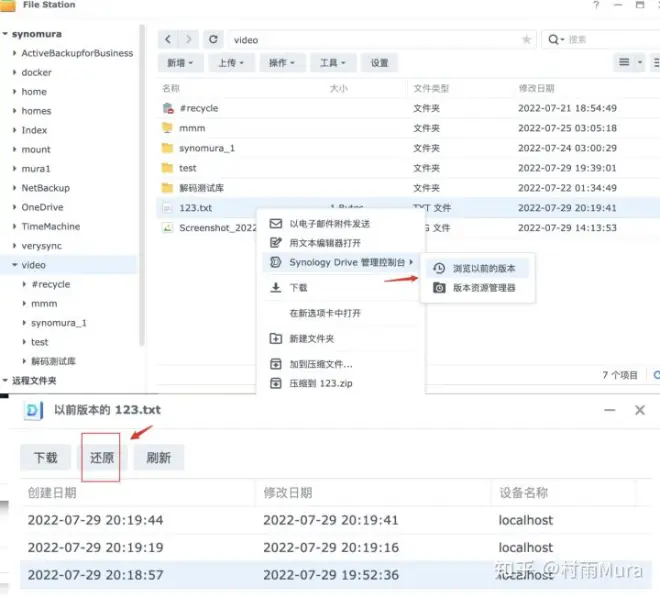The width and height of the screenshot is (660, 597).
Task: Select the verysync tree folder
Action: pyautogui.click(x=42, y=246)
